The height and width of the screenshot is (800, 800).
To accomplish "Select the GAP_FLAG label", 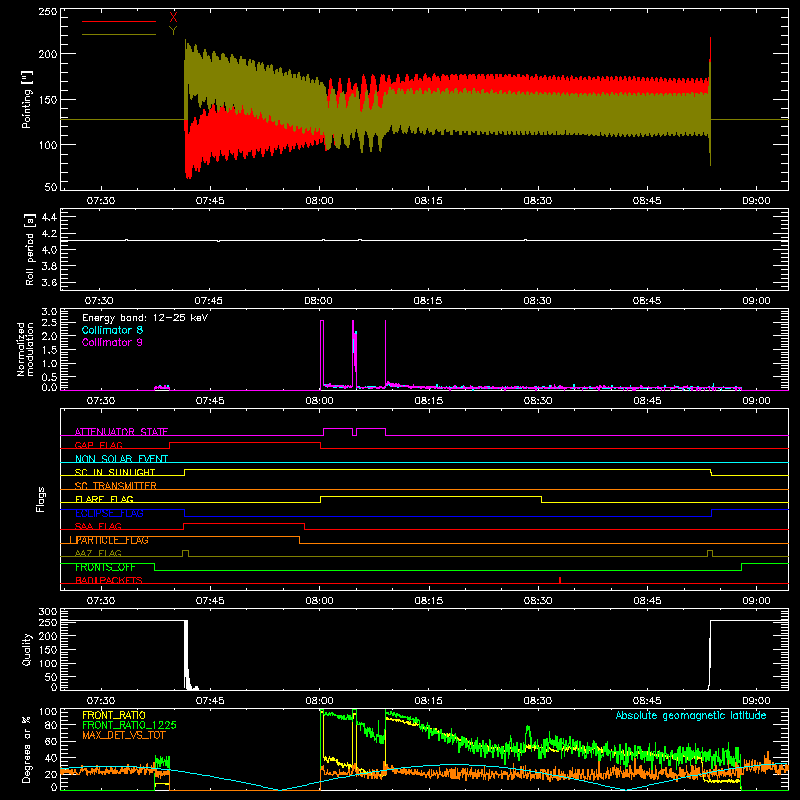I will [98, 445].
